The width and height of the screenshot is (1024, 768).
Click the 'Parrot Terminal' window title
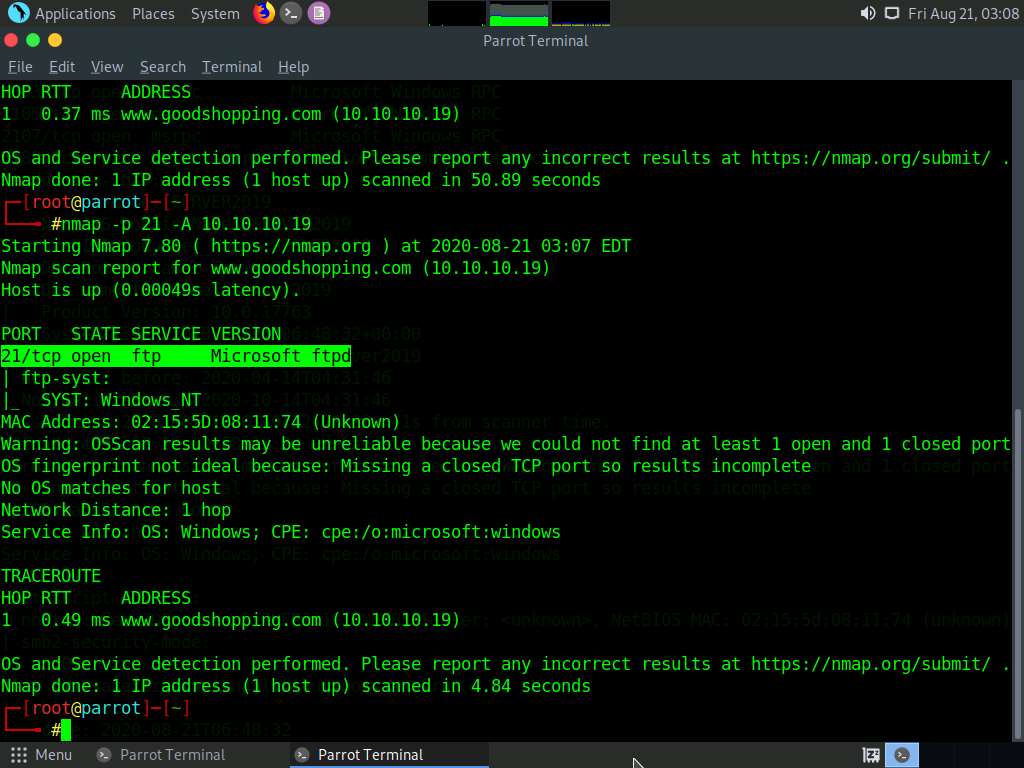(x=536, y=40)
